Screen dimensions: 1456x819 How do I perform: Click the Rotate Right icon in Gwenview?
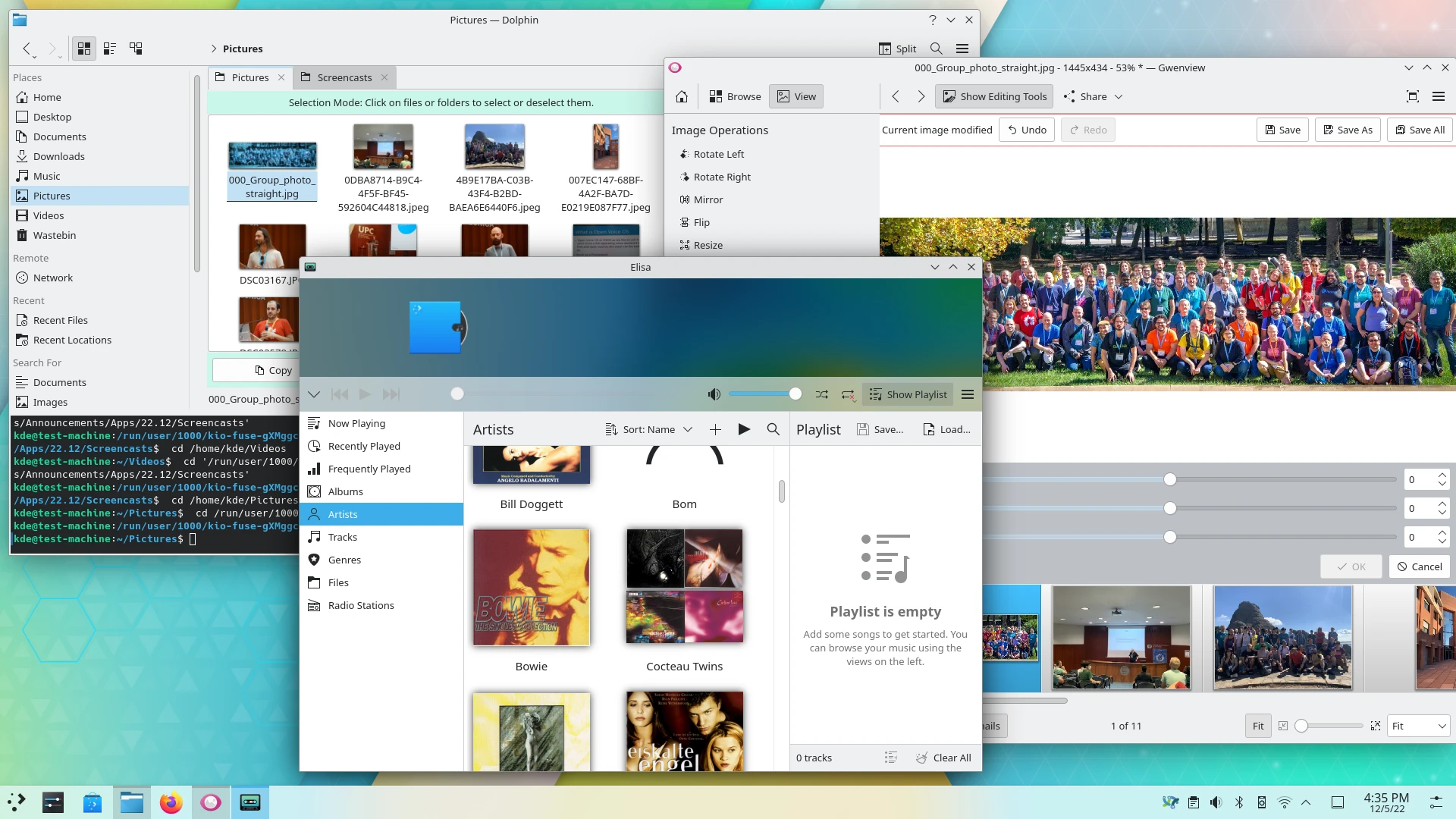pos(683,177)
